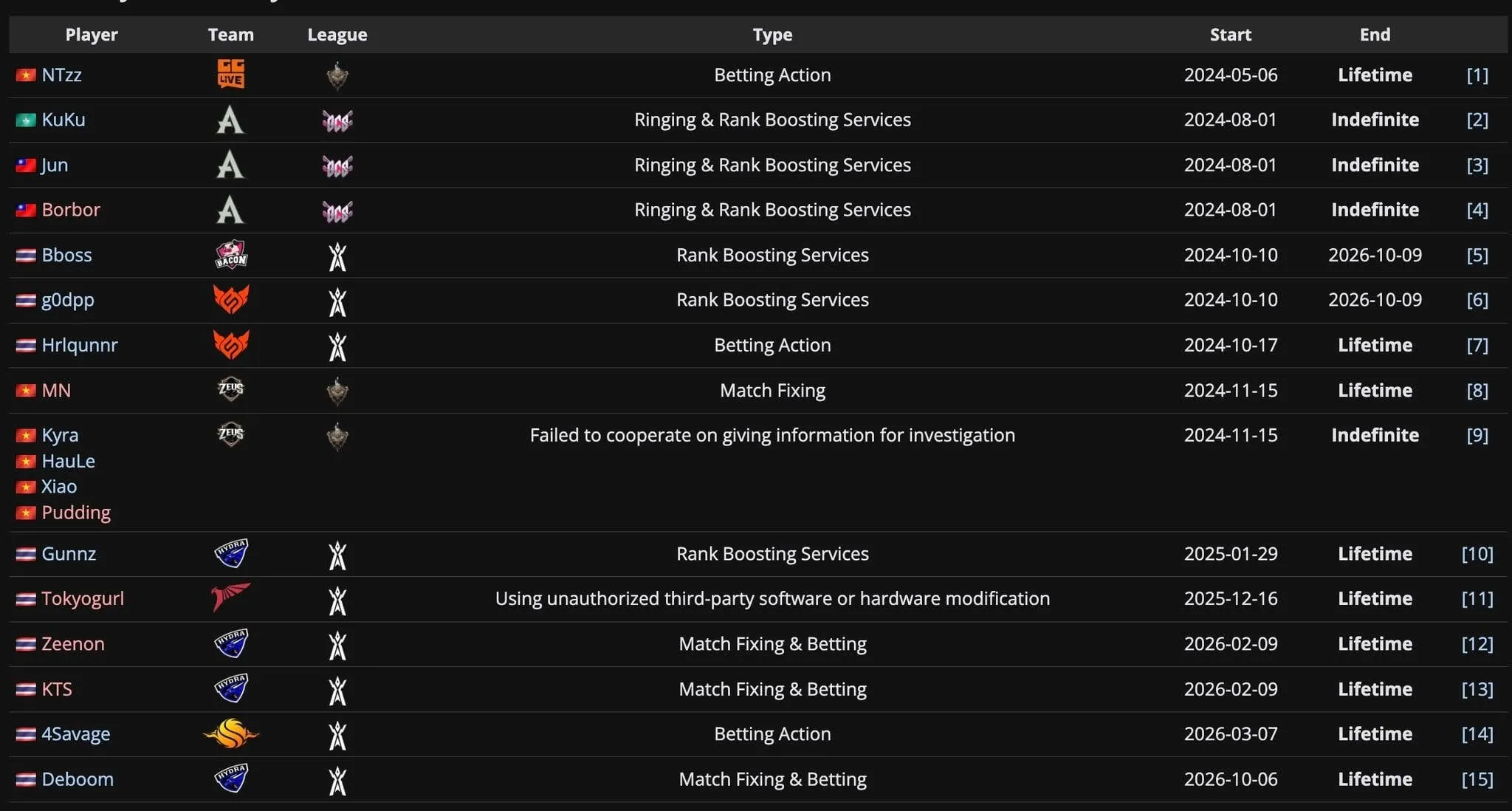Click the Hydra team logo in KTS's row
Image resolution: width=1512 pixels, height=811 pixels.
click(230, 688)
